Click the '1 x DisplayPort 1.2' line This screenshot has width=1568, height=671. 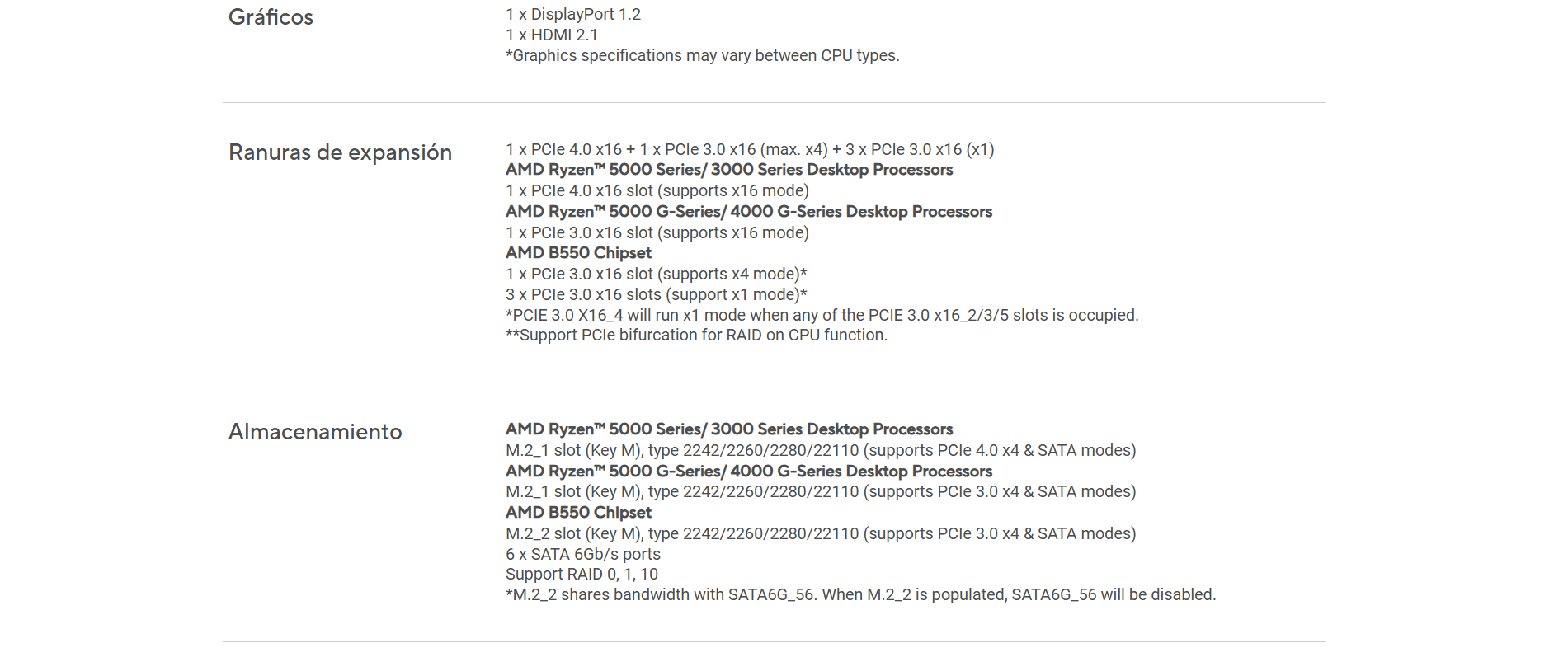tap(573, 14)
